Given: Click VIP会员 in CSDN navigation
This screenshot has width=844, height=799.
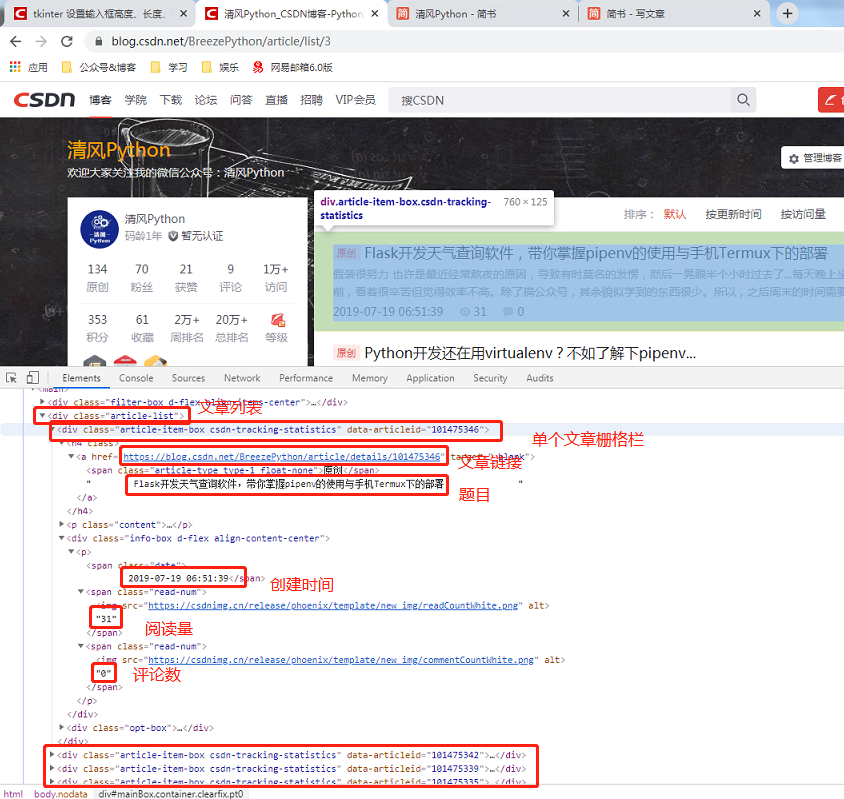Looking at the screenshot, I should point(355,100).
